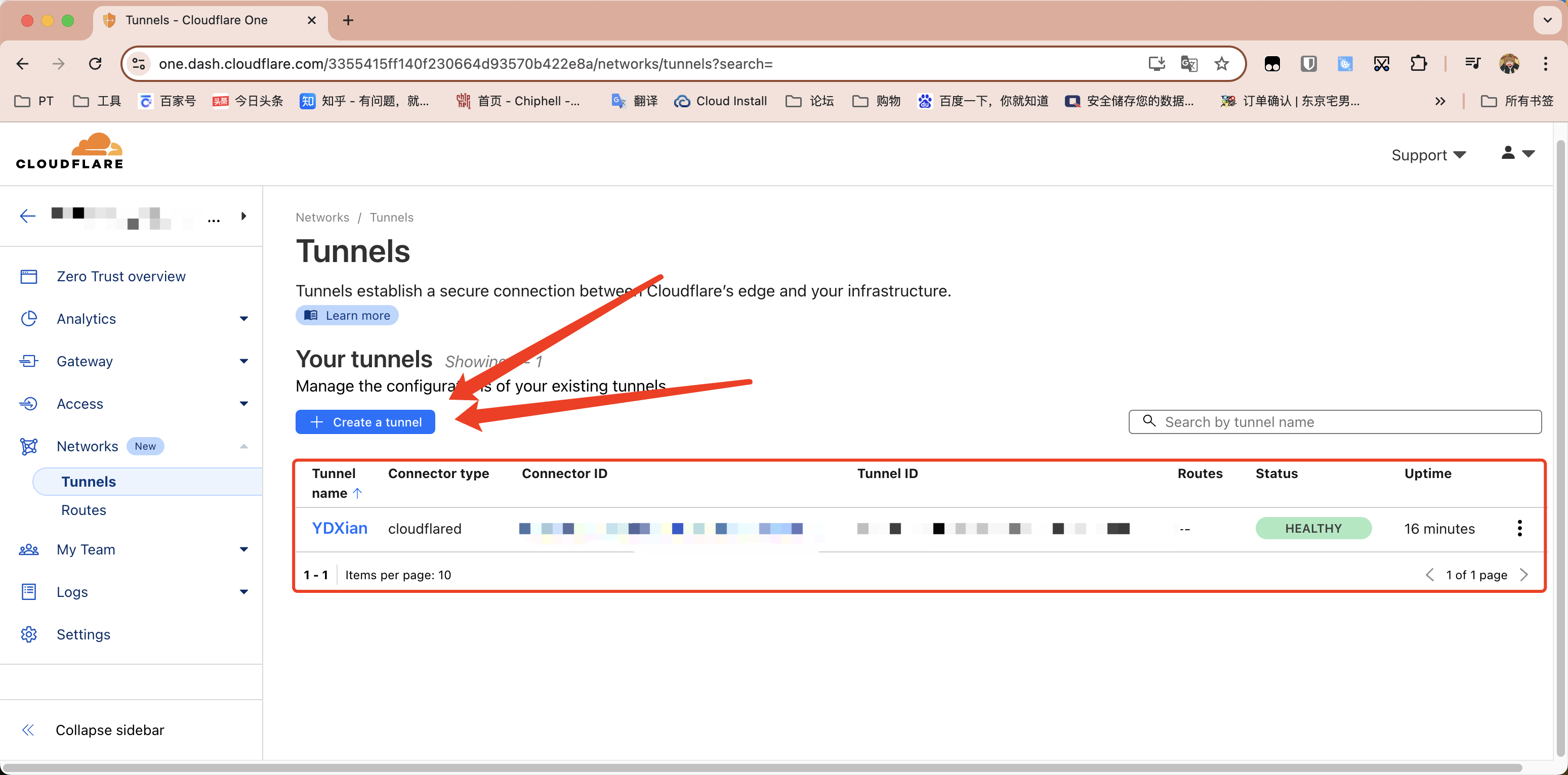Open the Cloud Install bookmark

[x=721, y=101]
